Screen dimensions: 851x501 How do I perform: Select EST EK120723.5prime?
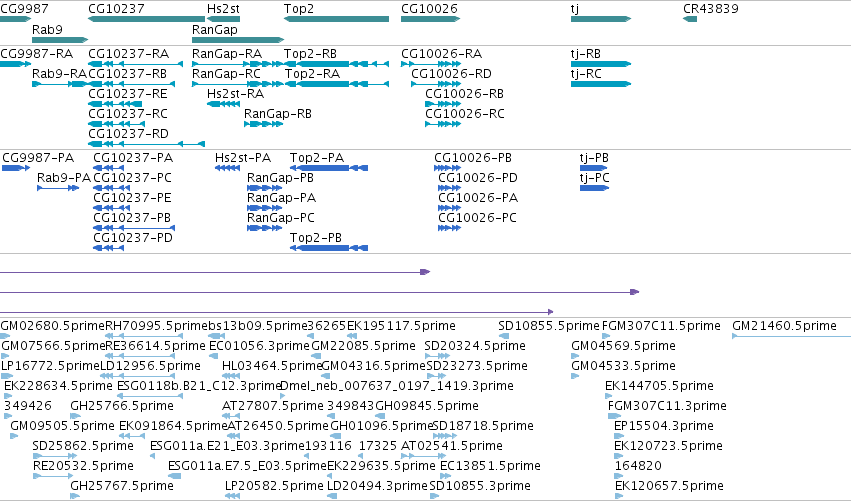pyautogui.click(x=618, y=456)
